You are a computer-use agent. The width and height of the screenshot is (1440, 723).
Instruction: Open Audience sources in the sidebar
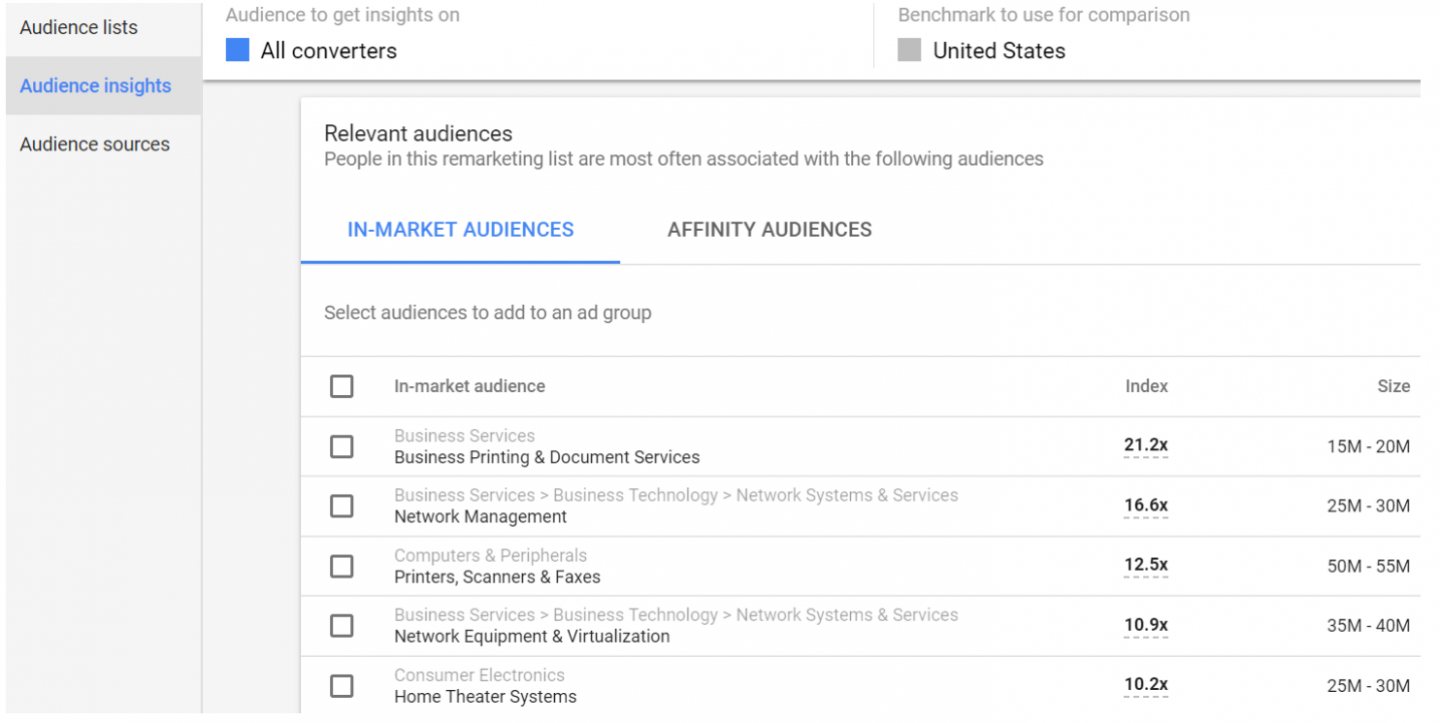coord(94,144)
